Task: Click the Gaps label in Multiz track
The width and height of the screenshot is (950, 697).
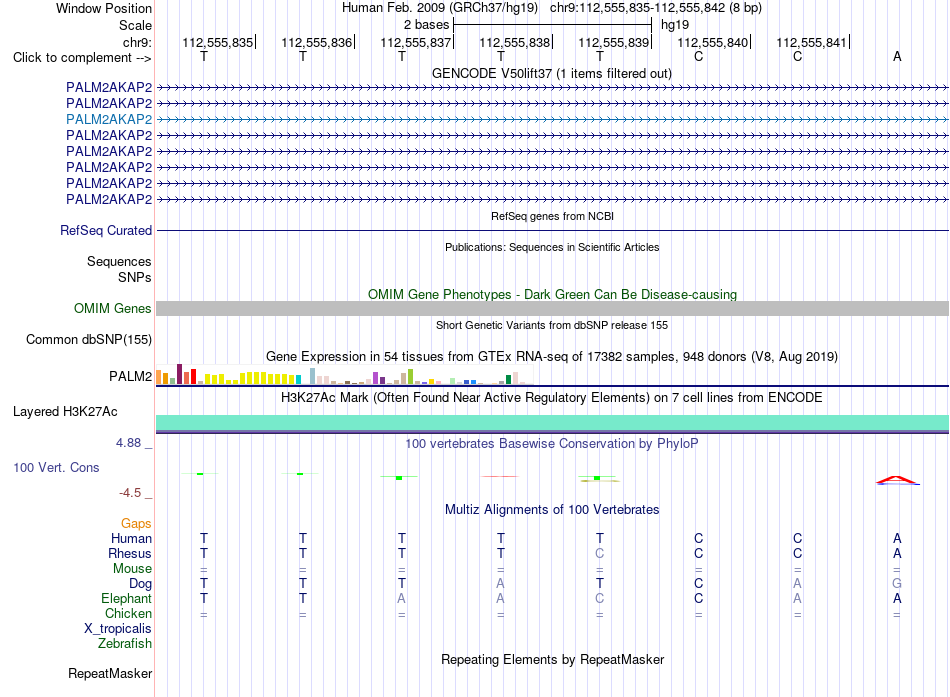Action: 136,523
